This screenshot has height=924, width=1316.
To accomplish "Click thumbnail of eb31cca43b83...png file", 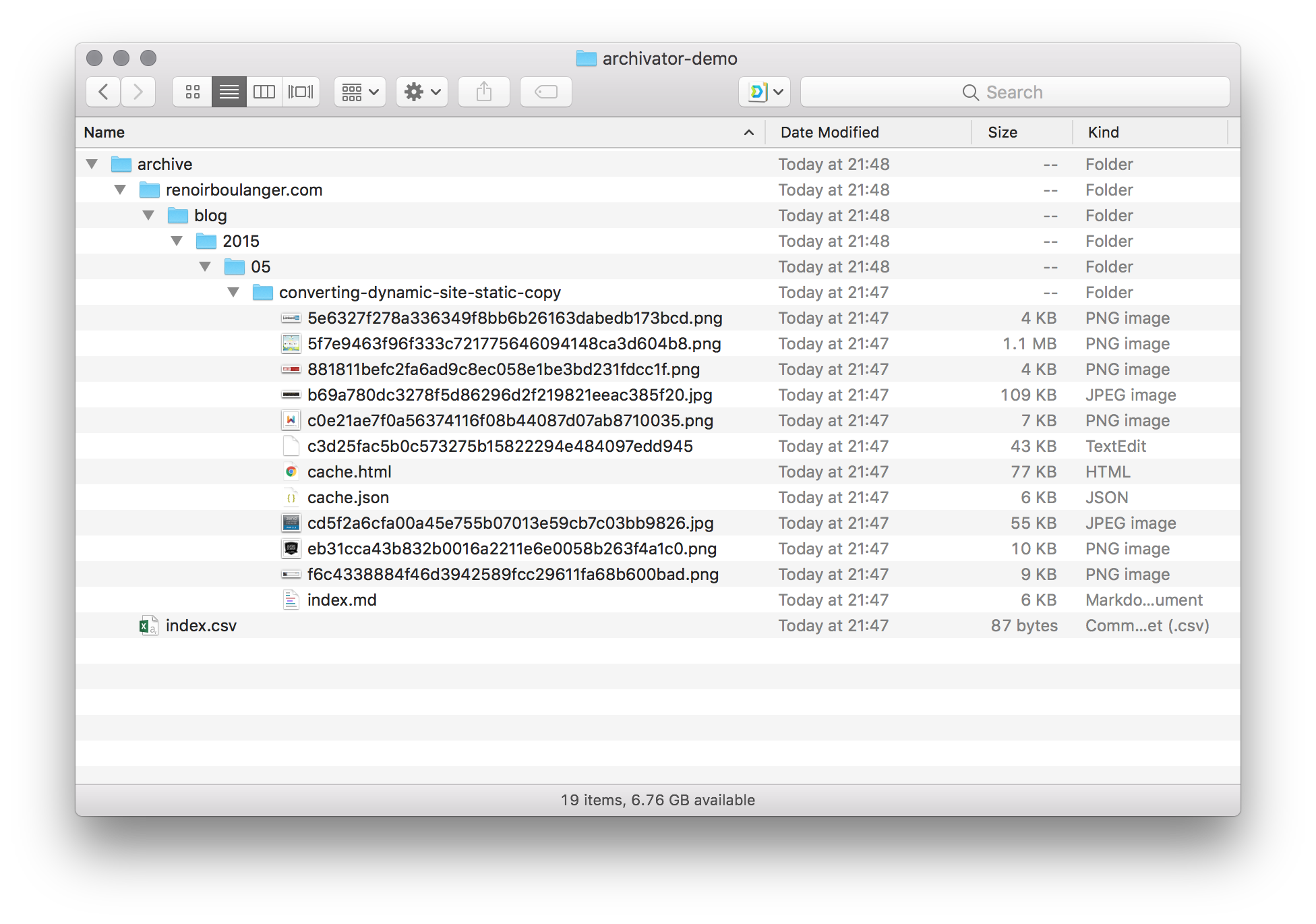I will pyautogui.click(x=291, y=548).
